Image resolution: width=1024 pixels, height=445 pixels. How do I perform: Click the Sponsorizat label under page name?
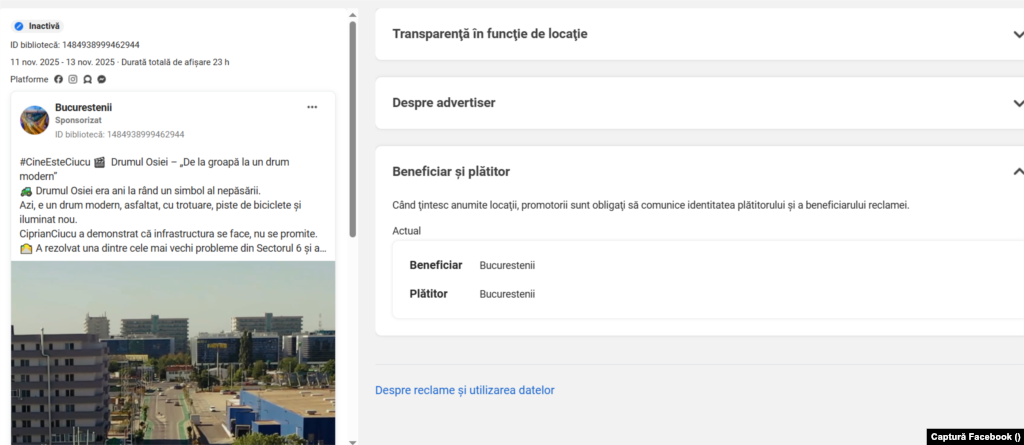78,120
